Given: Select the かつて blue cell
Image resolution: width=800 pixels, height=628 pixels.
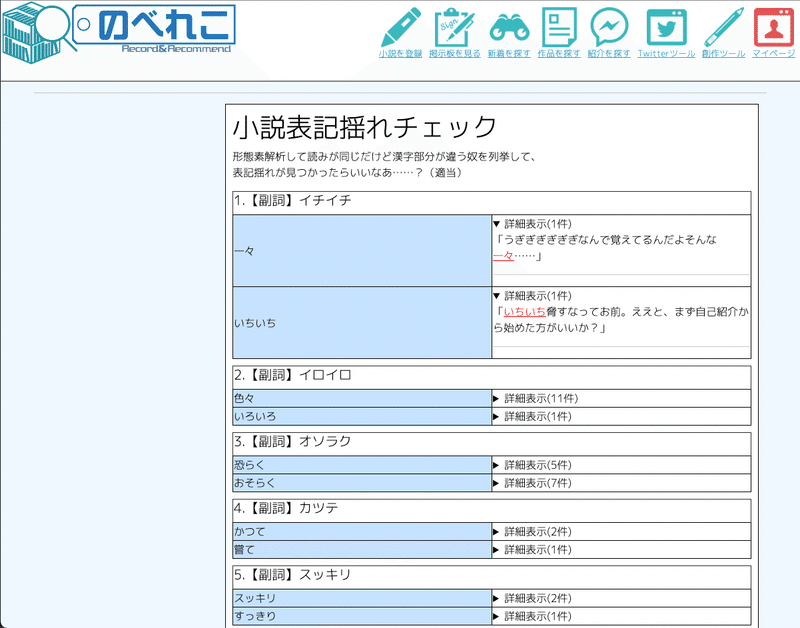Looking at the screenshot, I should (362, 532).
